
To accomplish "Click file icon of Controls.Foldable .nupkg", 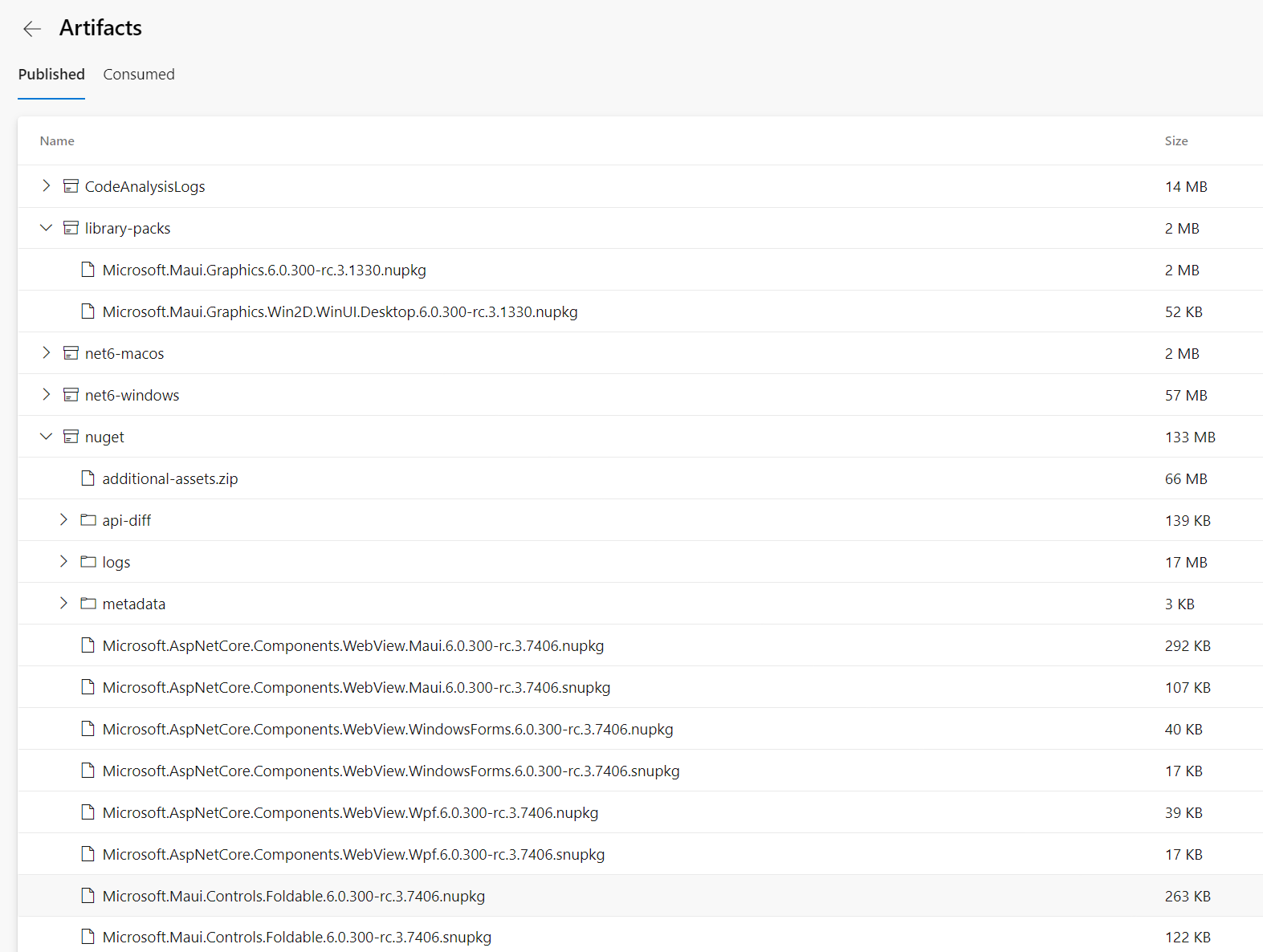I will [x=88, y=896].
